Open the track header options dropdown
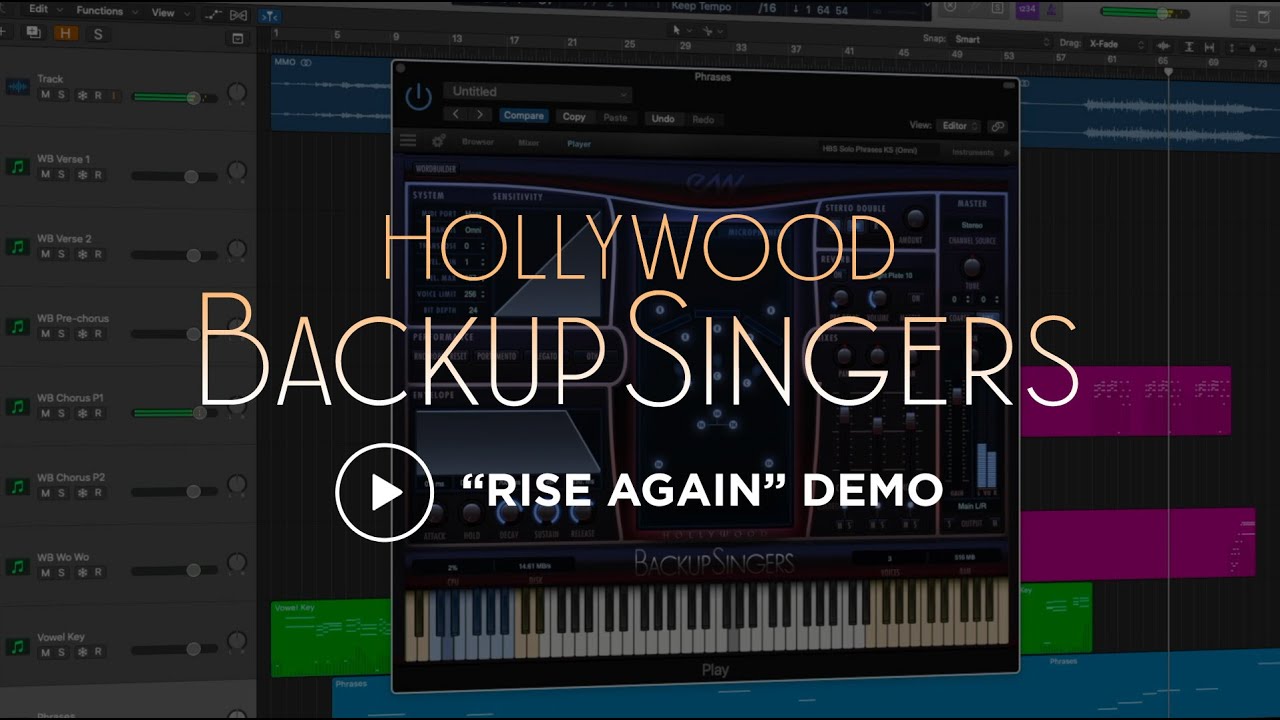Screen dimensions: 1280x720 [x=237, y=38]
